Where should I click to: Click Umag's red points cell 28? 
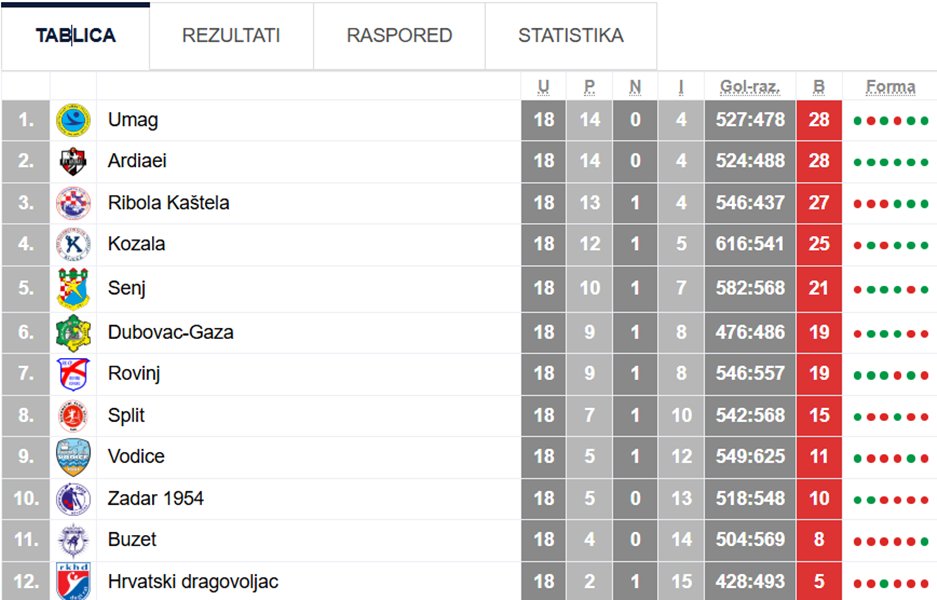coord(819,120)
